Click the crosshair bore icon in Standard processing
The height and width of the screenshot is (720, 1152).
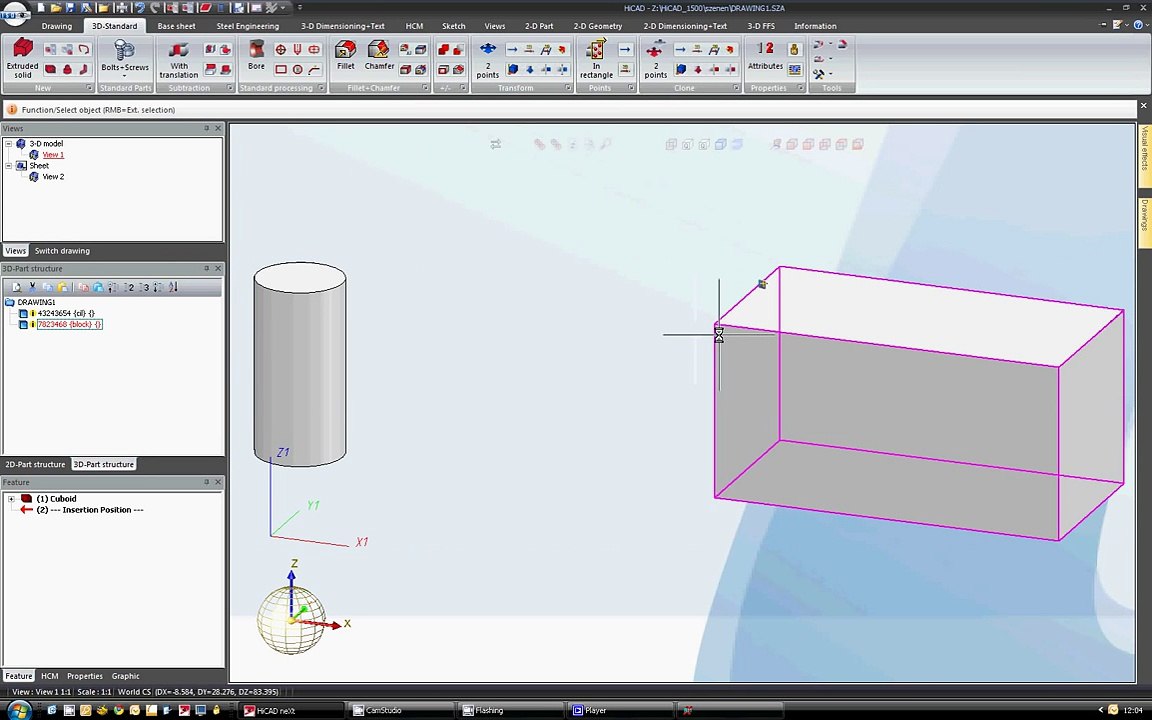point(280,49)
